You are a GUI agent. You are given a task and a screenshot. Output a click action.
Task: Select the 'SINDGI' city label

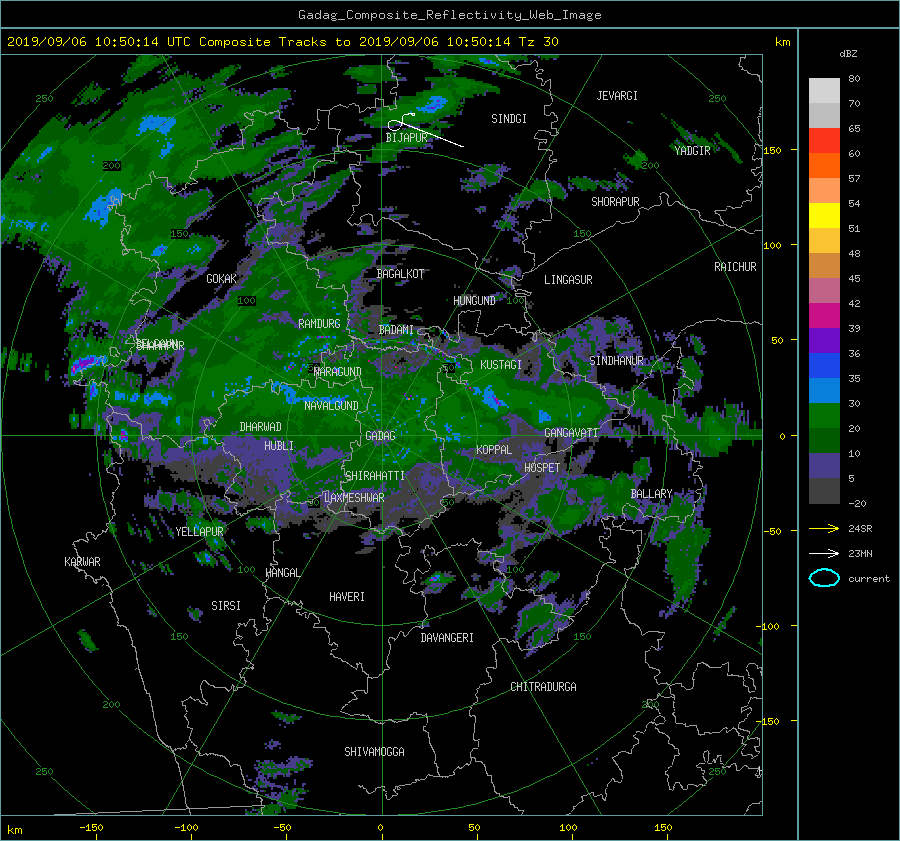point(509,119)
